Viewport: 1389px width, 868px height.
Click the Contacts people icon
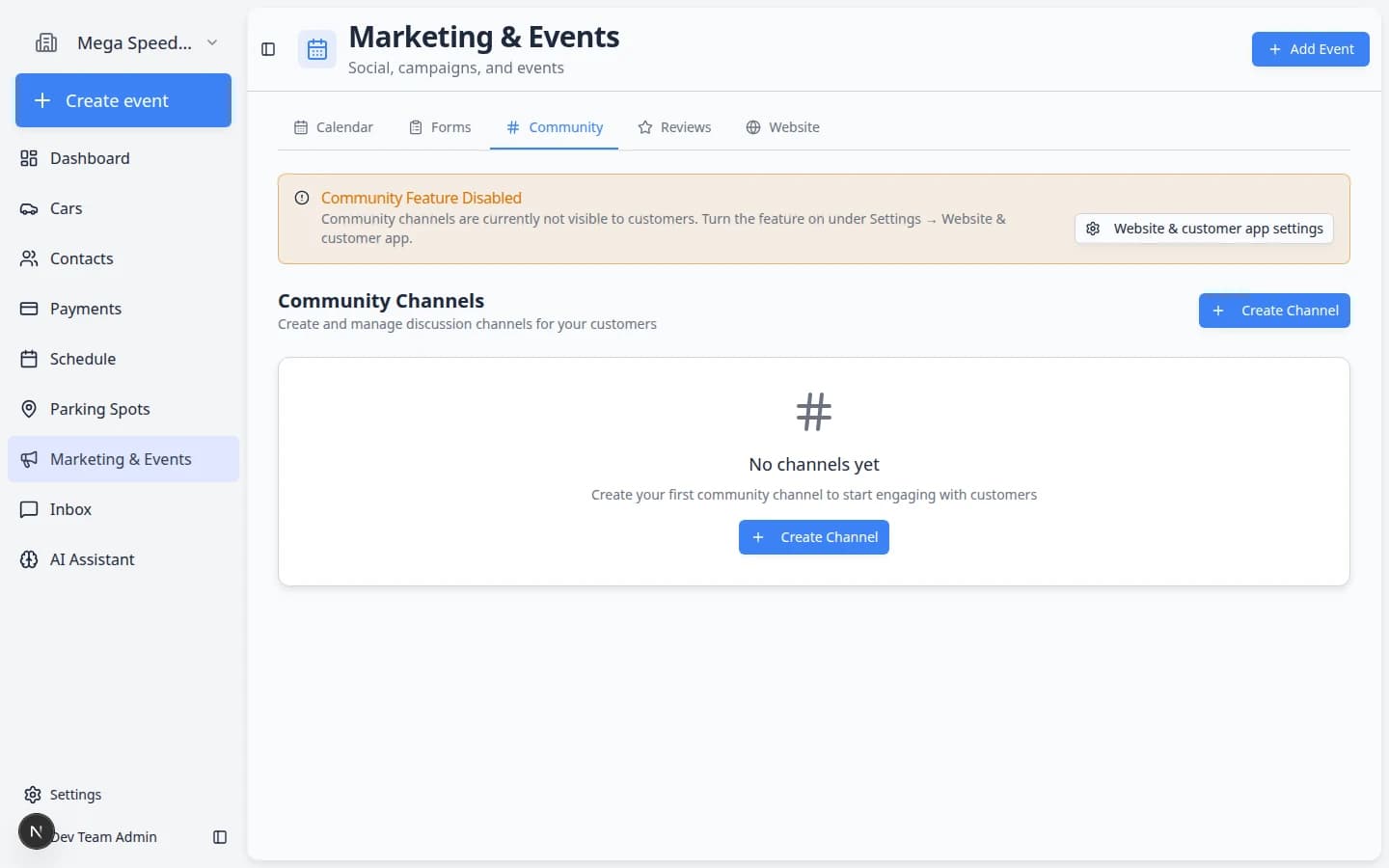[29, 258]
